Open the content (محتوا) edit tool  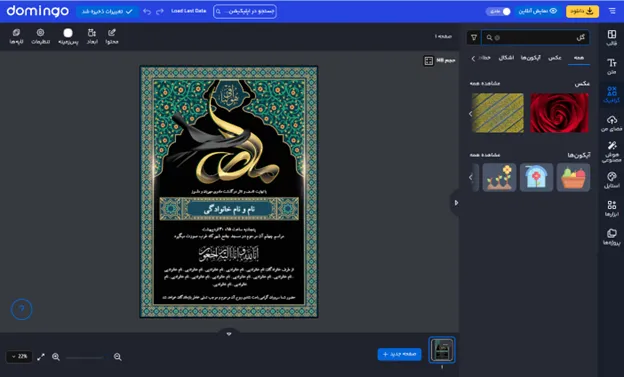(x=112, y=36)
